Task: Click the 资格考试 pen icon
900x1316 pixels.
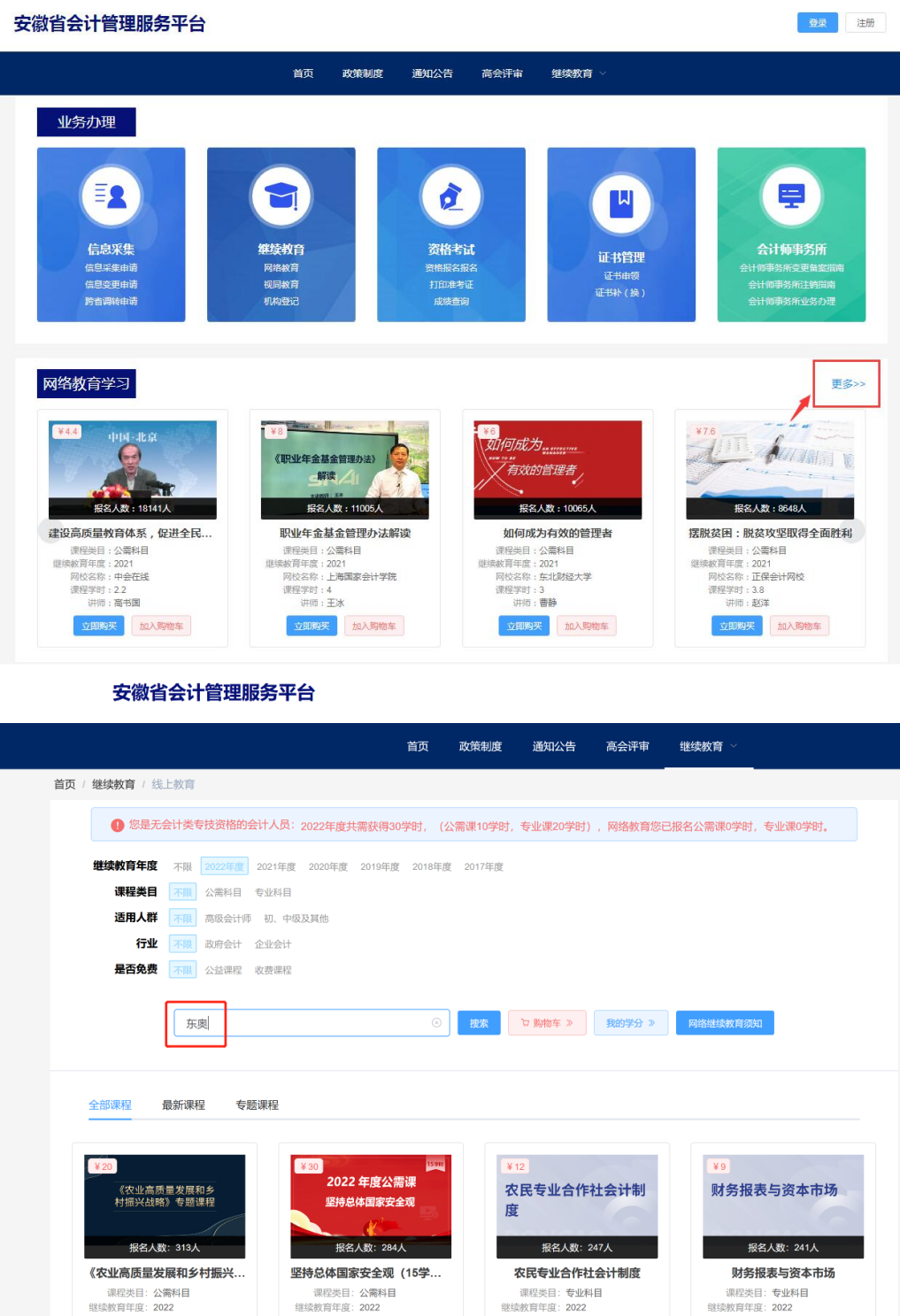Action: coord(451,196)
